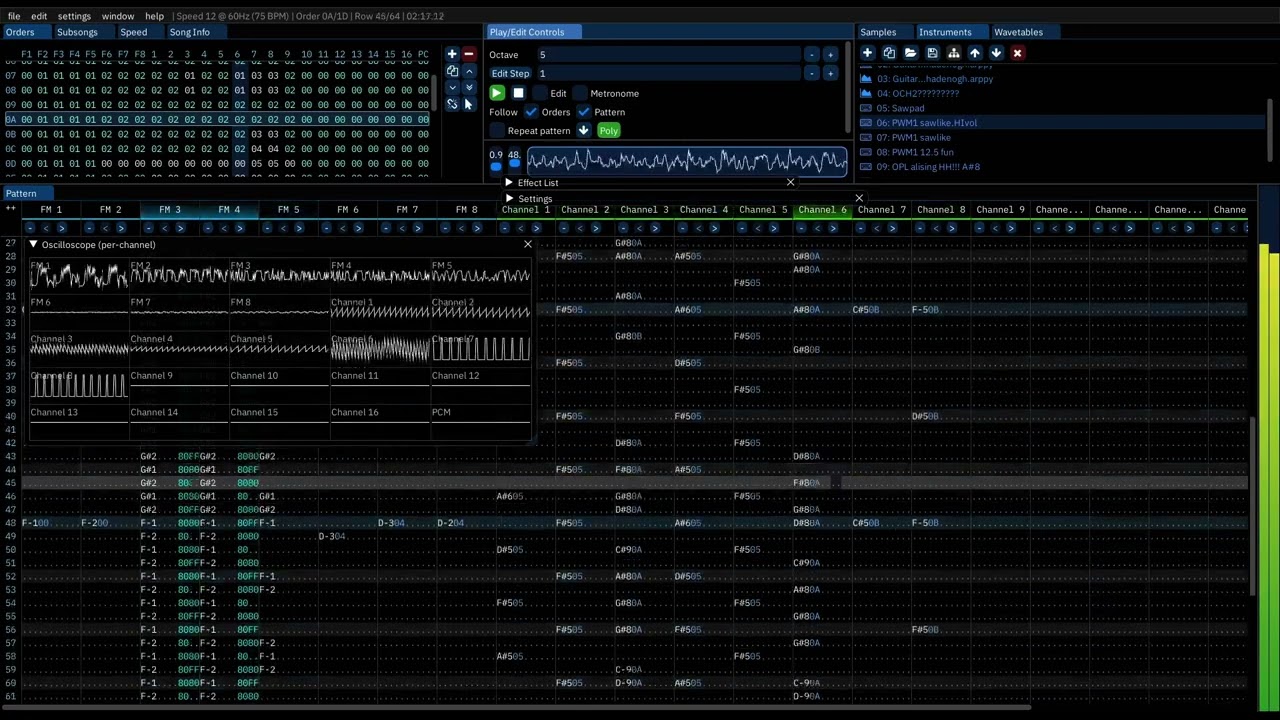
Task: Open the settings menu
Action: coord(74,16)
